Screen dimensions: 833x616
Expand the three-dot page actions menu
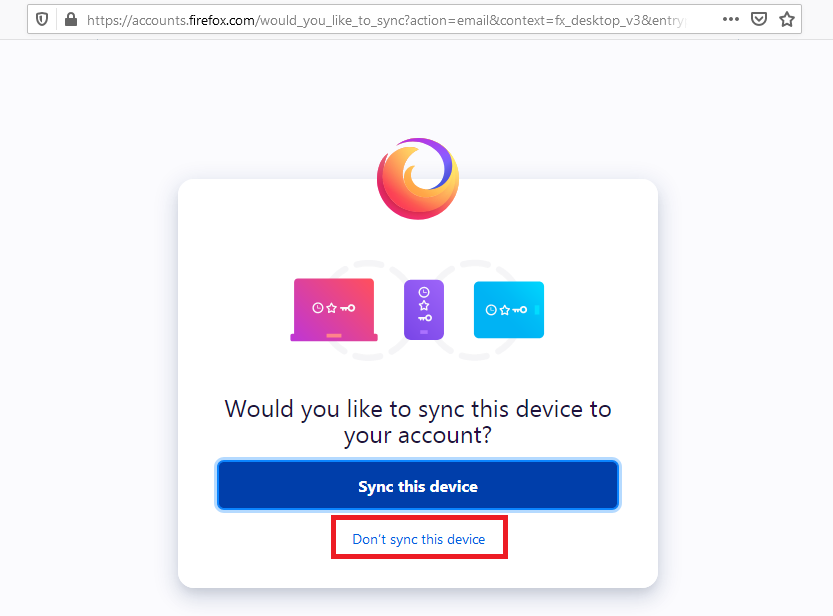(x=731, y=19)
